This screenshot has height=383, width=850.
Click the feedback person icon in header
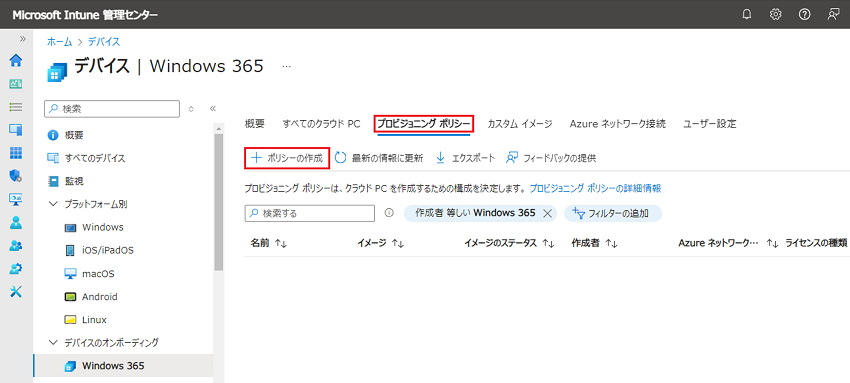pyautogui.click(x=833, y=15)
